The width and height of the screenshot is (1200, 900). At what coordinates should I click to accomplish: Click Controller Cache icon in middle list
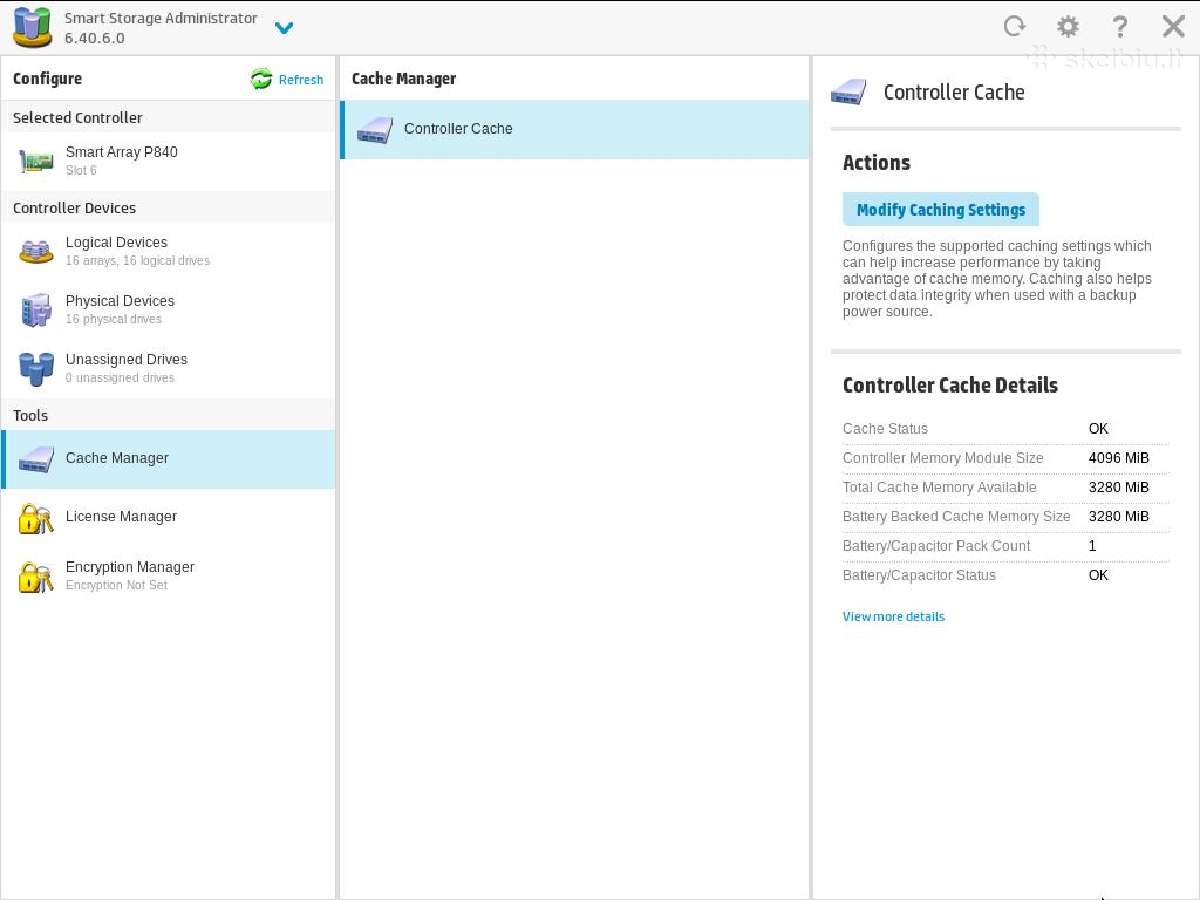click(x=375, y=129)
